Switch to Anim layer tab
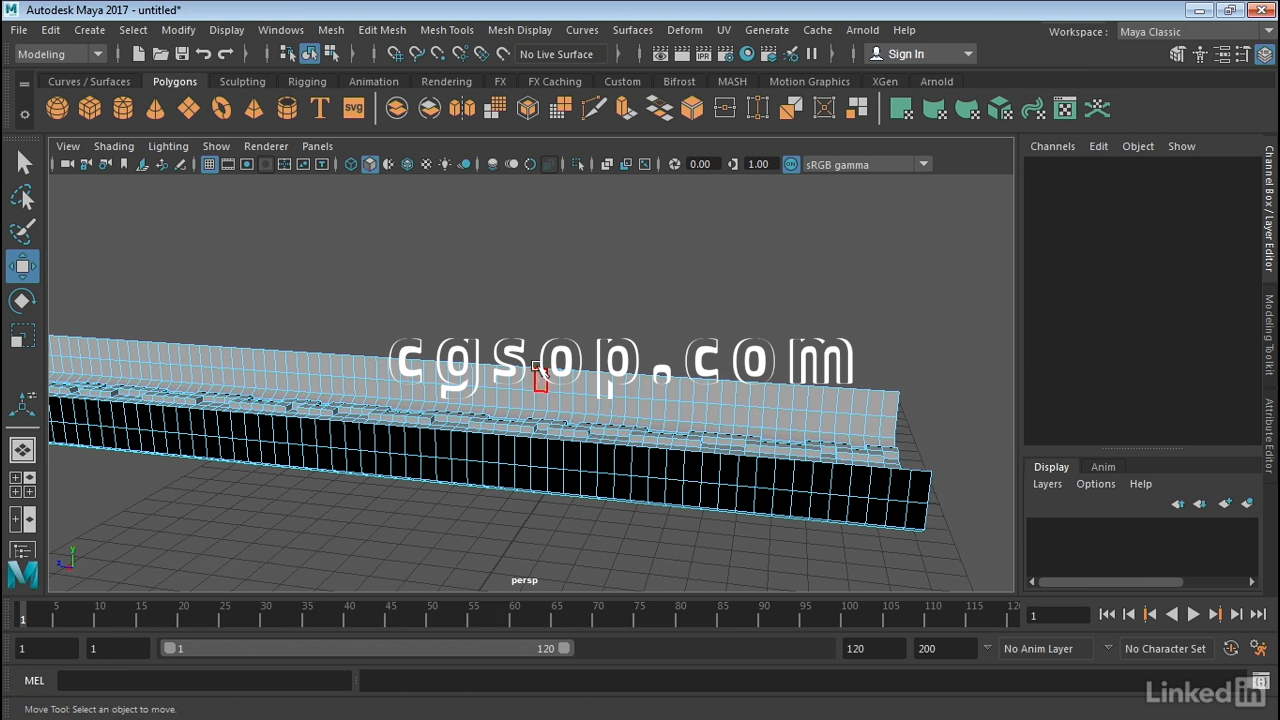The height and width of the screenshot is (720, 1280). click(1103, 467)
